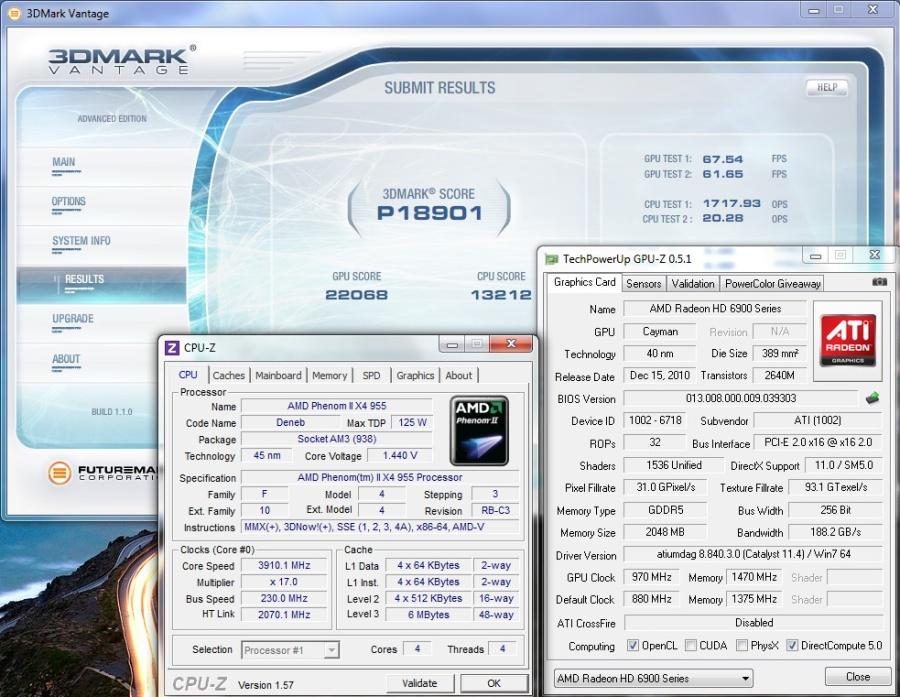
Task: Switch to the Mainboard tab in CPU-Z
Action: [278, 375]
